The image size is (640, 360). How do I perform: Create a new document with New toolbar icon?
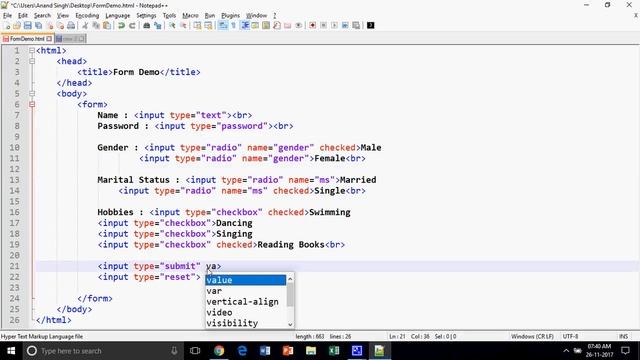coord(7,25)
